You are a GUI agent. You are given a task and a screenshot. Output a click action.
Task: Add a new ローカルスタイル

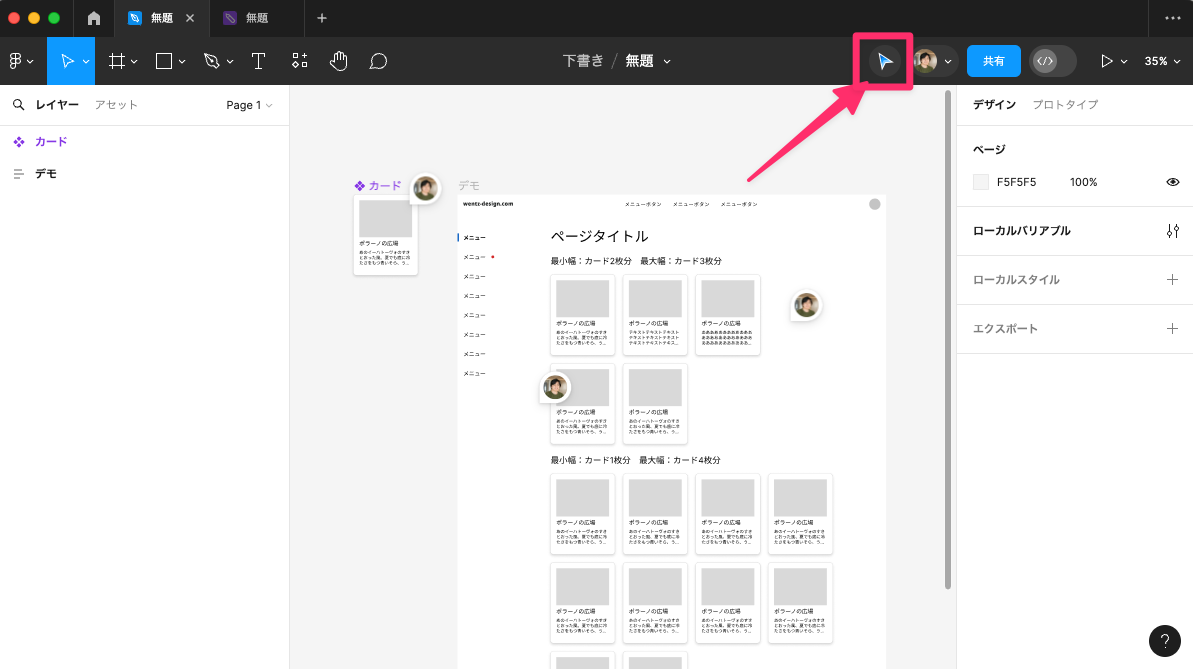[x=1172, y=280]
